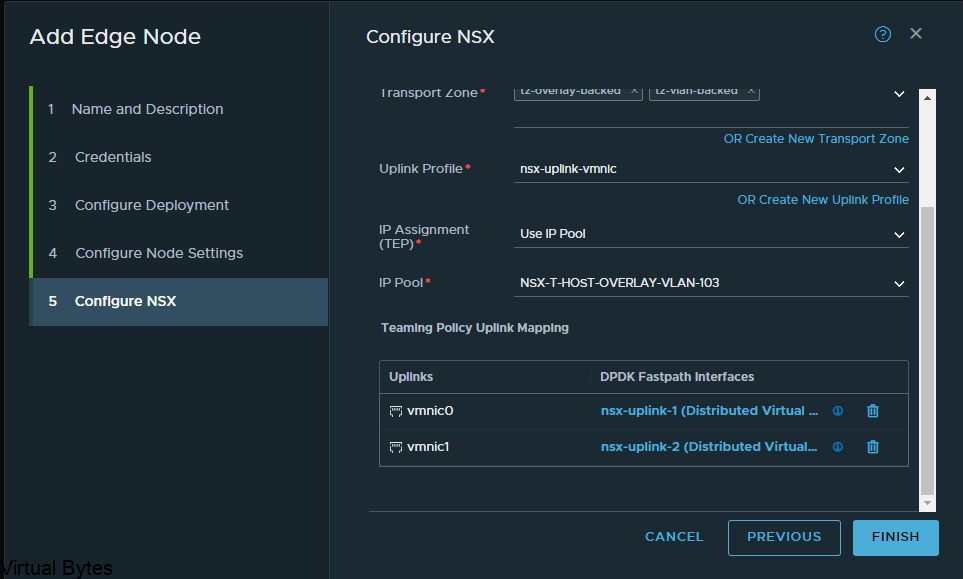Open the help question mark icon
This screenshot has width=963, height=579.
(883, 34)
